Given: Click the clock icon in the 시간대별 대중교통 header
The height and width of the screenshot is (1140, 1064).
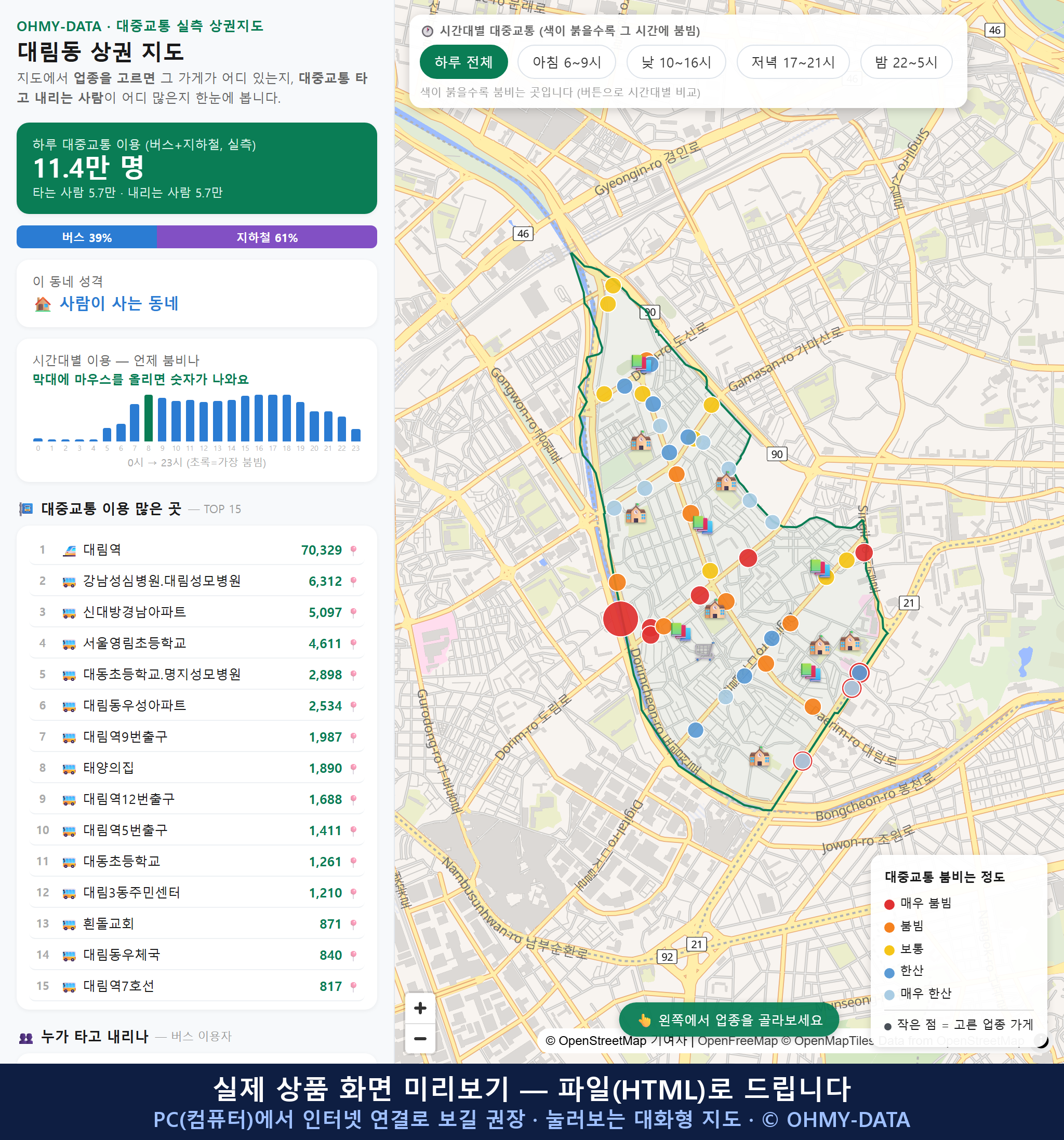Looking at the screenshot, I should click(x=428, y=31).
